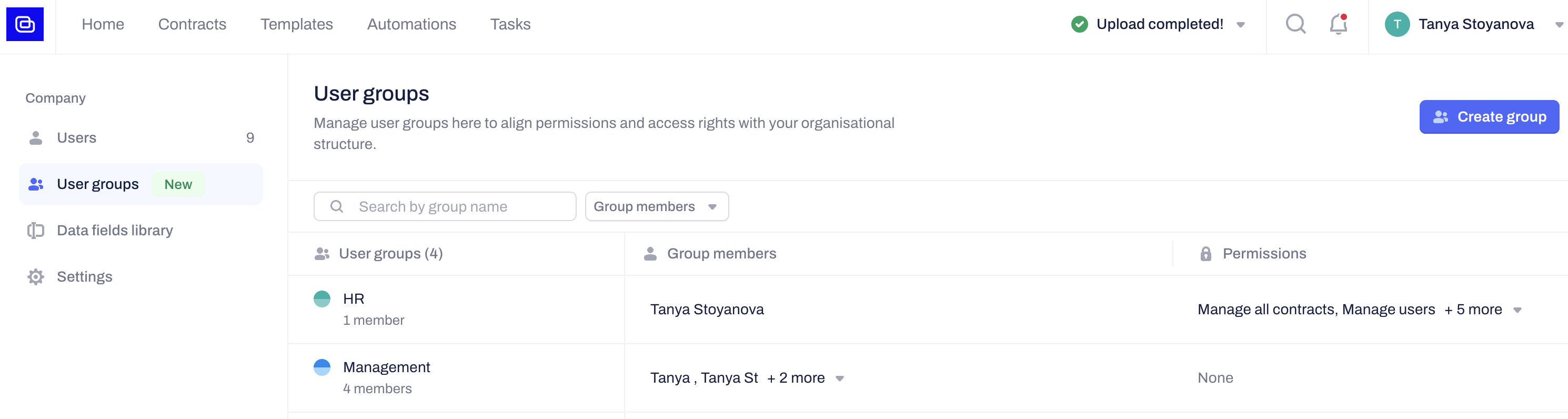
Task: Select User groups in sidebar
Action: pyautogui.click(x=97, y=185)
